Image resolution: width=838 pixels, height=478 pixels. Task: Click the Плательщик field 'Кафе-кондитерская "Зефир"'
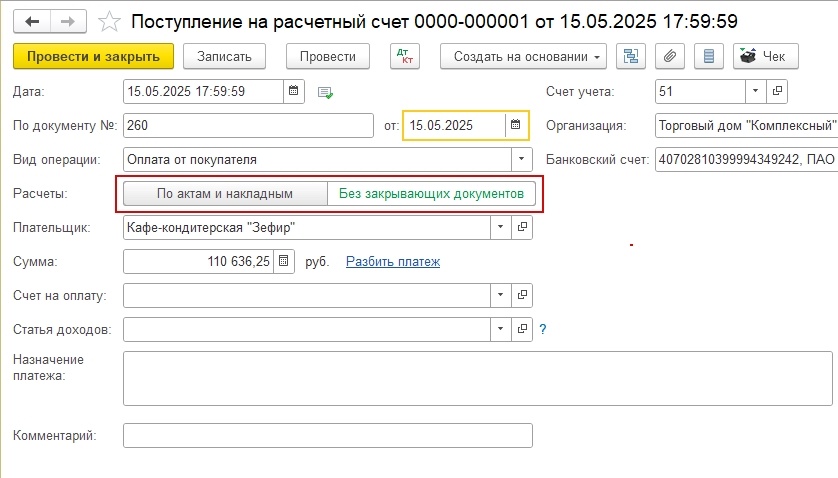[x=307, y=227]
